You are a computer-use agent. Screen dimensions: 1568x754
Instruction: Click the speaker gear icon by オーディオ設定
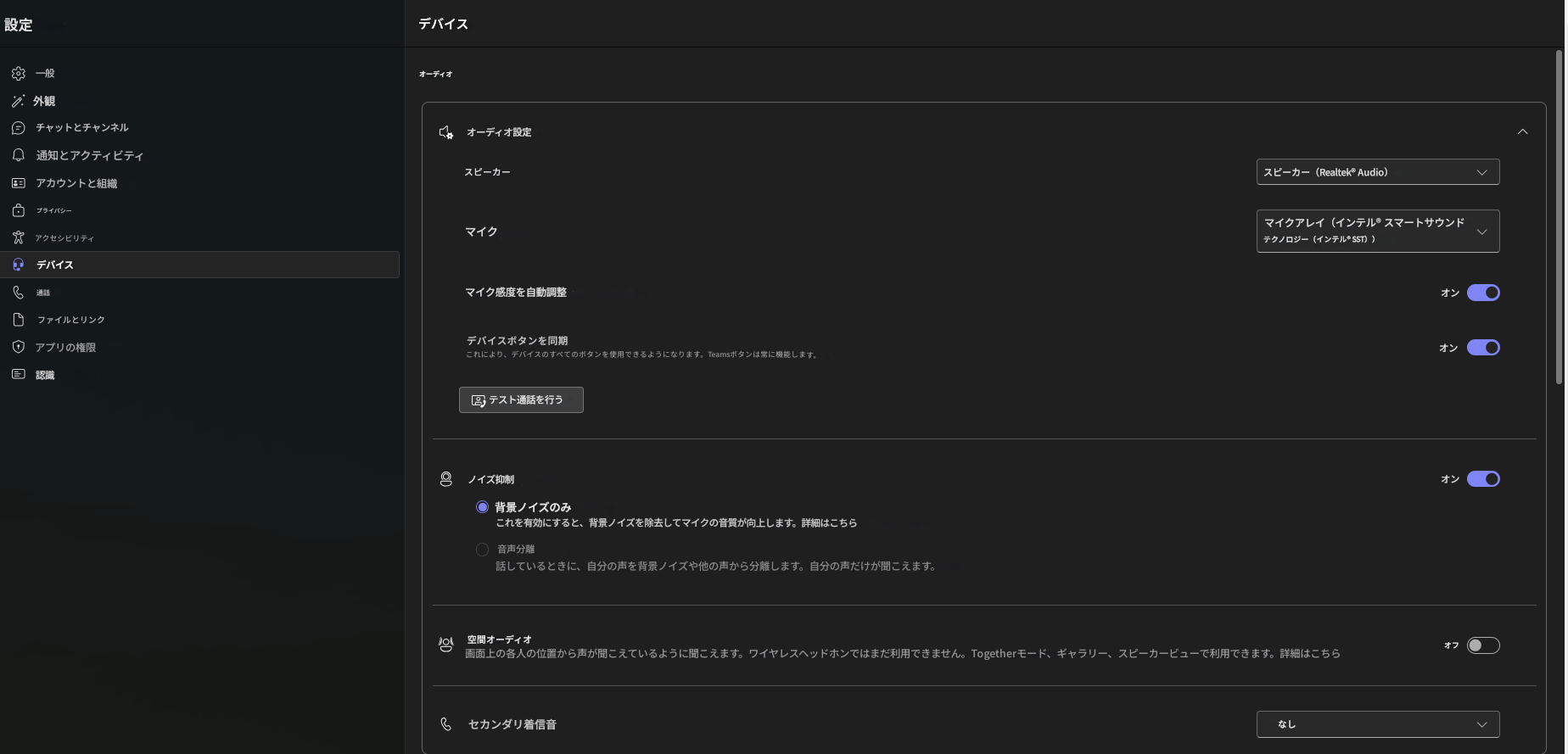[446, 132]
